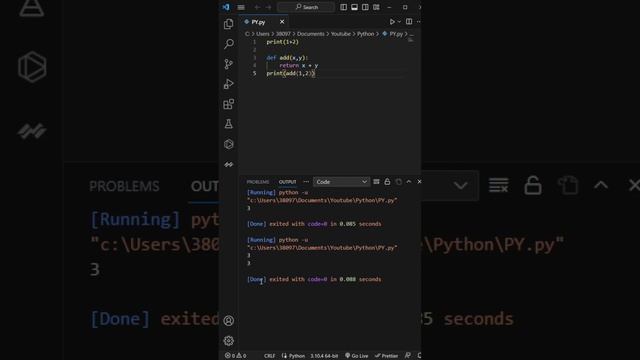Click the Users breadcrumb segment

coord(262,34)
